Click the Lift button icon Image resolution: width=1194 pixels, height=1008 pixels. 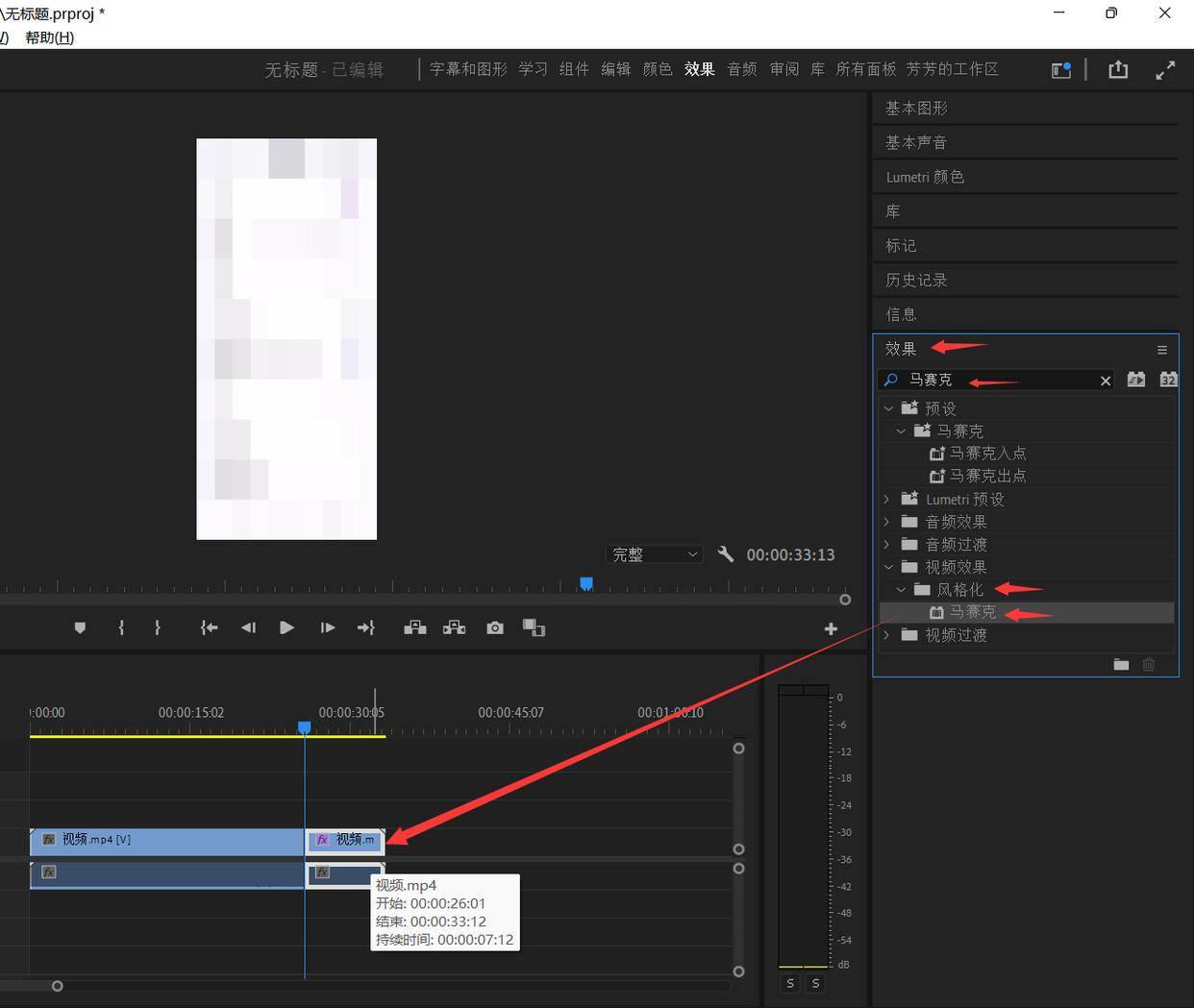(415, 627)
